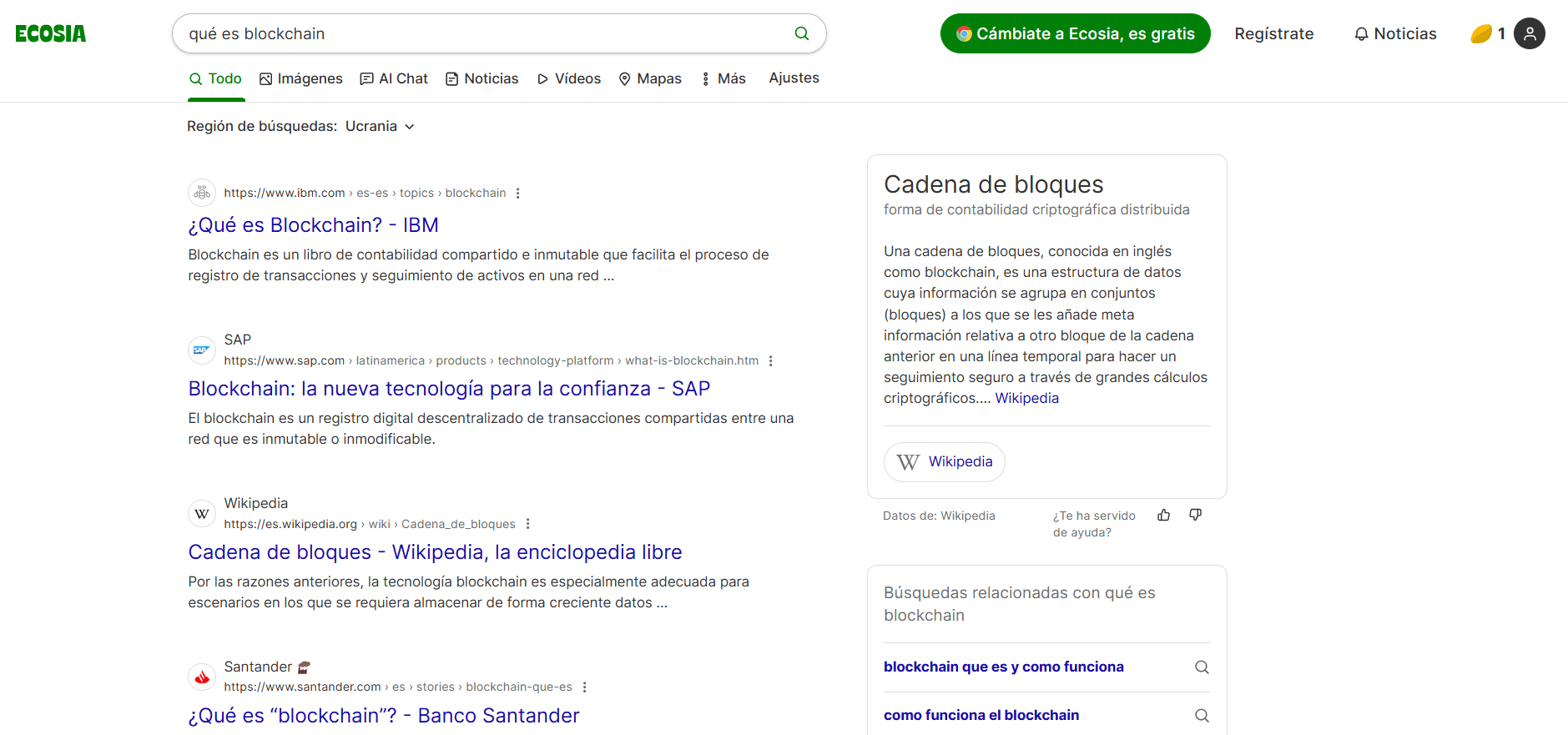Switch to the Noticias search tab
The width and height of the screenshot is (1568, 735).
coord(481,78)
